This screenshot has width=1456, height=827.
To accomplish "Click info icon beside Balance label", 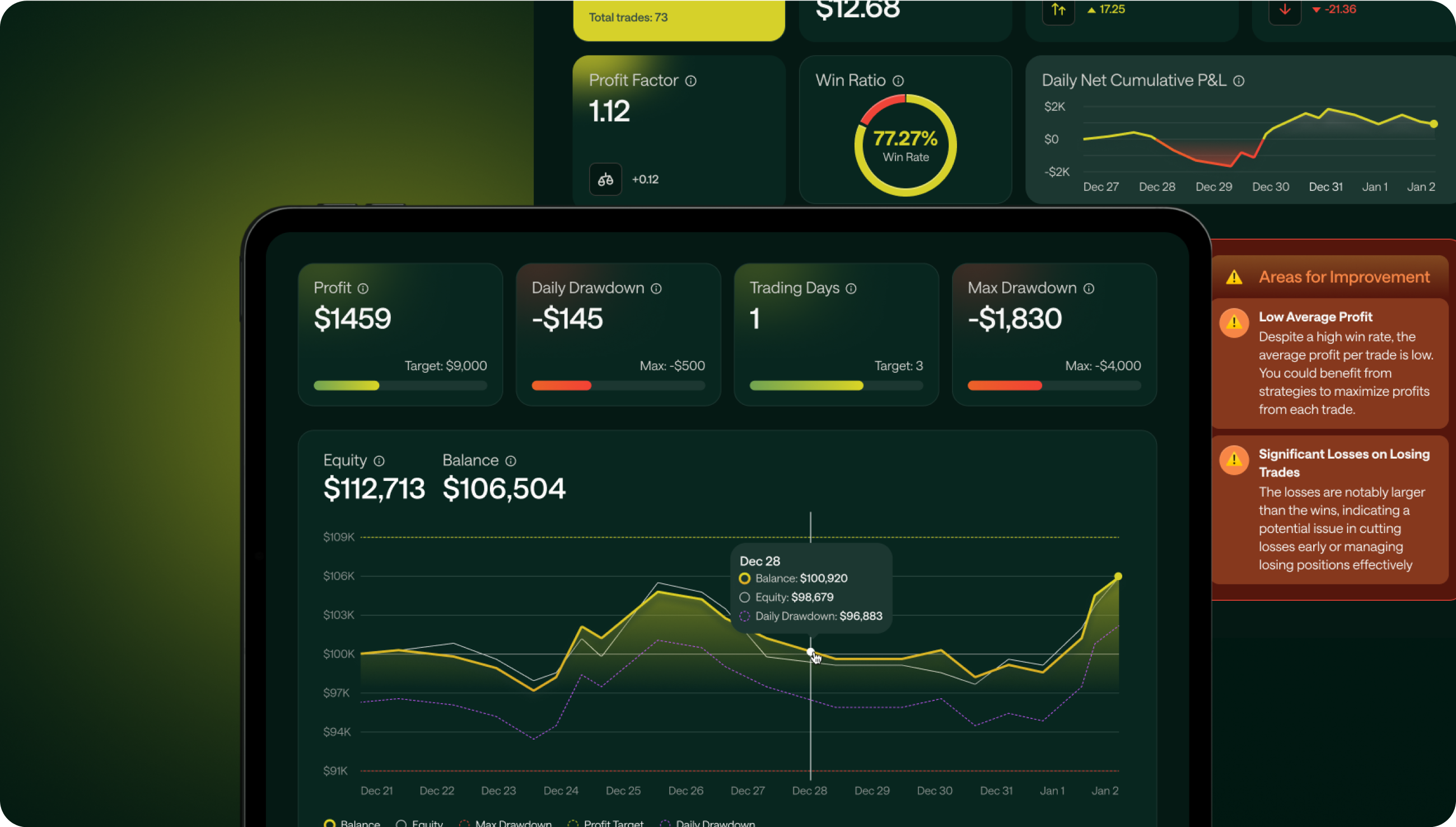I will tap(511, 461).
